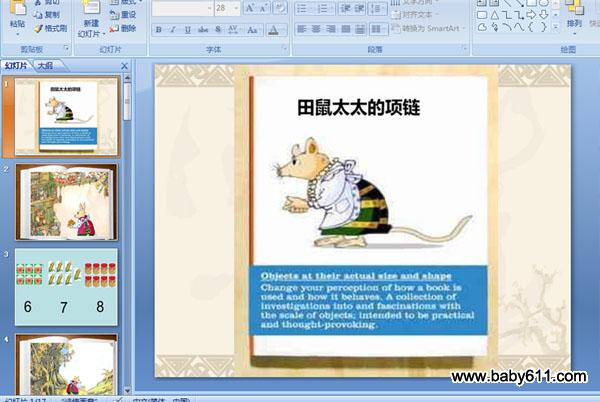Open the Align Text (对齐文本) menu

click(415, 15)
